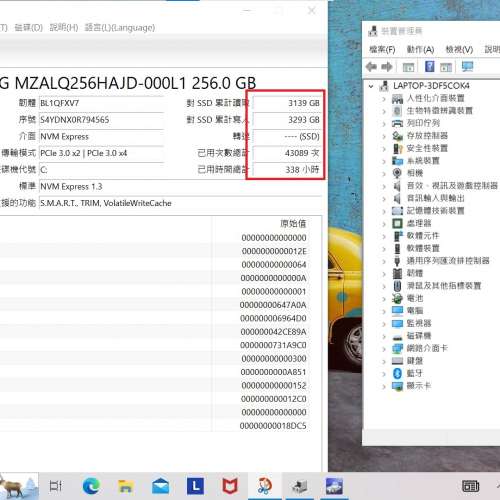
Task: Open the Mail app from the taskbar
Action: tap(160, 486)
